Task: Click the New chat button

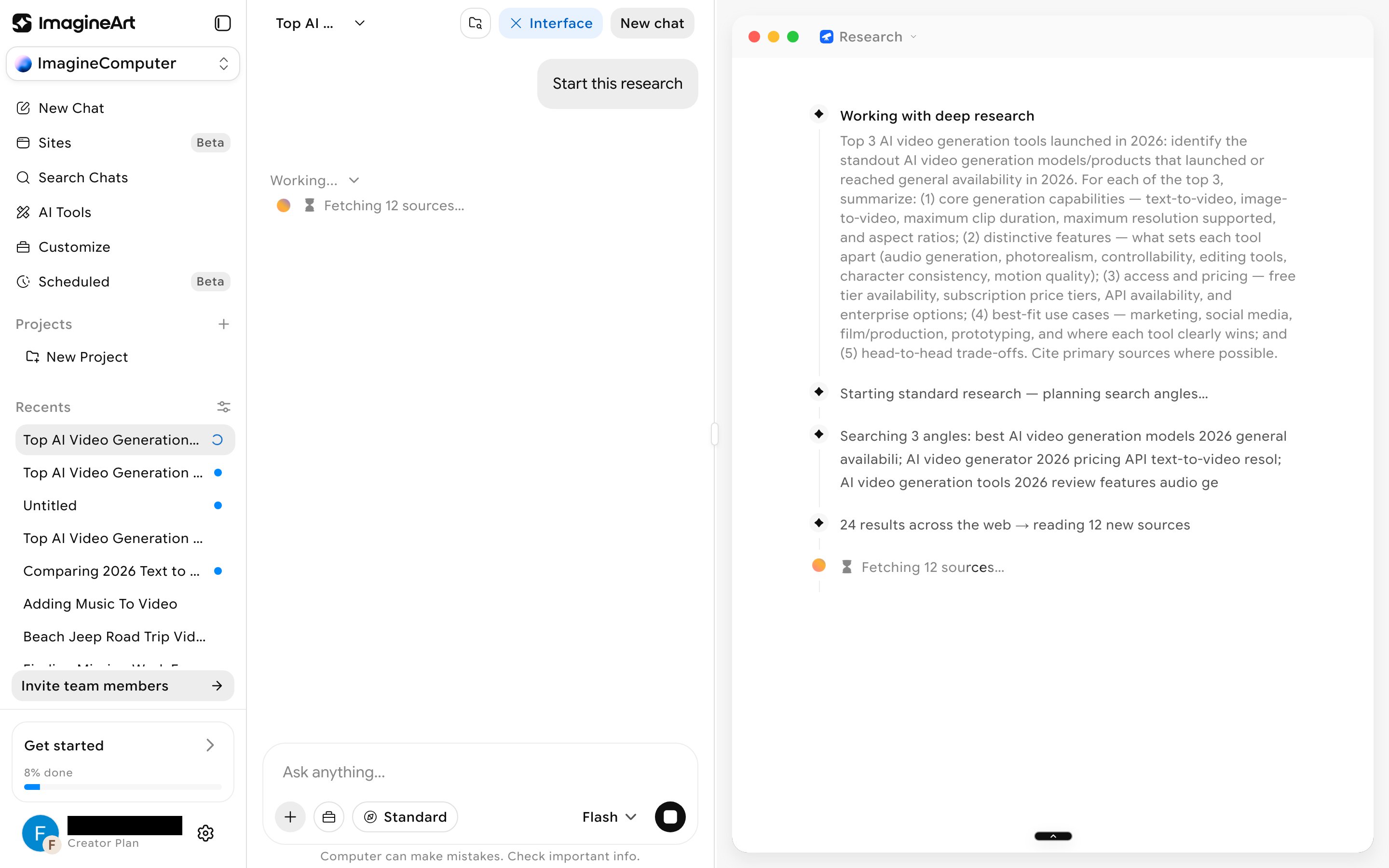Action: point(652,23)
